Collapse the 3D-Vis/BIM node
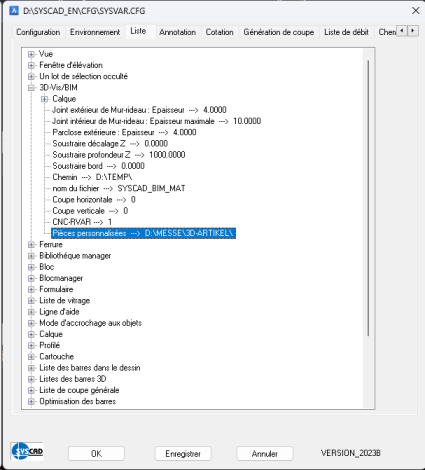 pyautogui.click(x=31, y=88)
